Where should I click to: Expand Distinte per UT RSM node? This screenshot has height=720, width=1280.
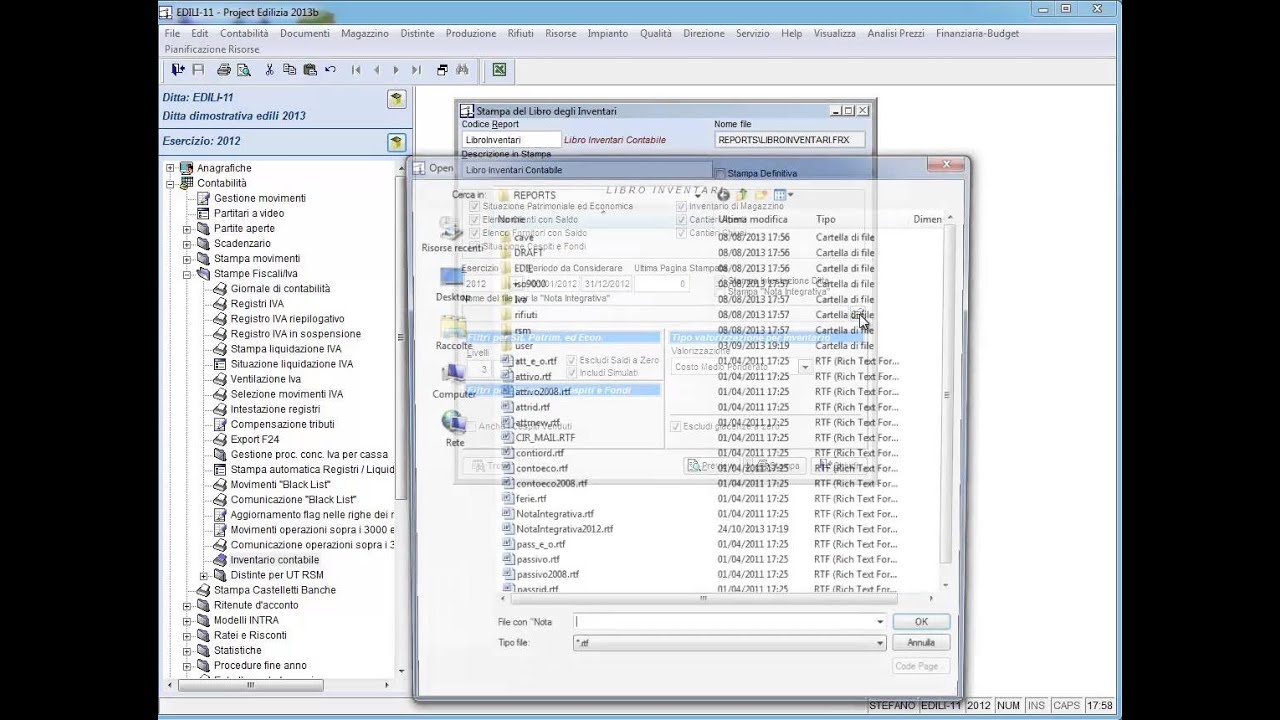click(x=204, y=575)
